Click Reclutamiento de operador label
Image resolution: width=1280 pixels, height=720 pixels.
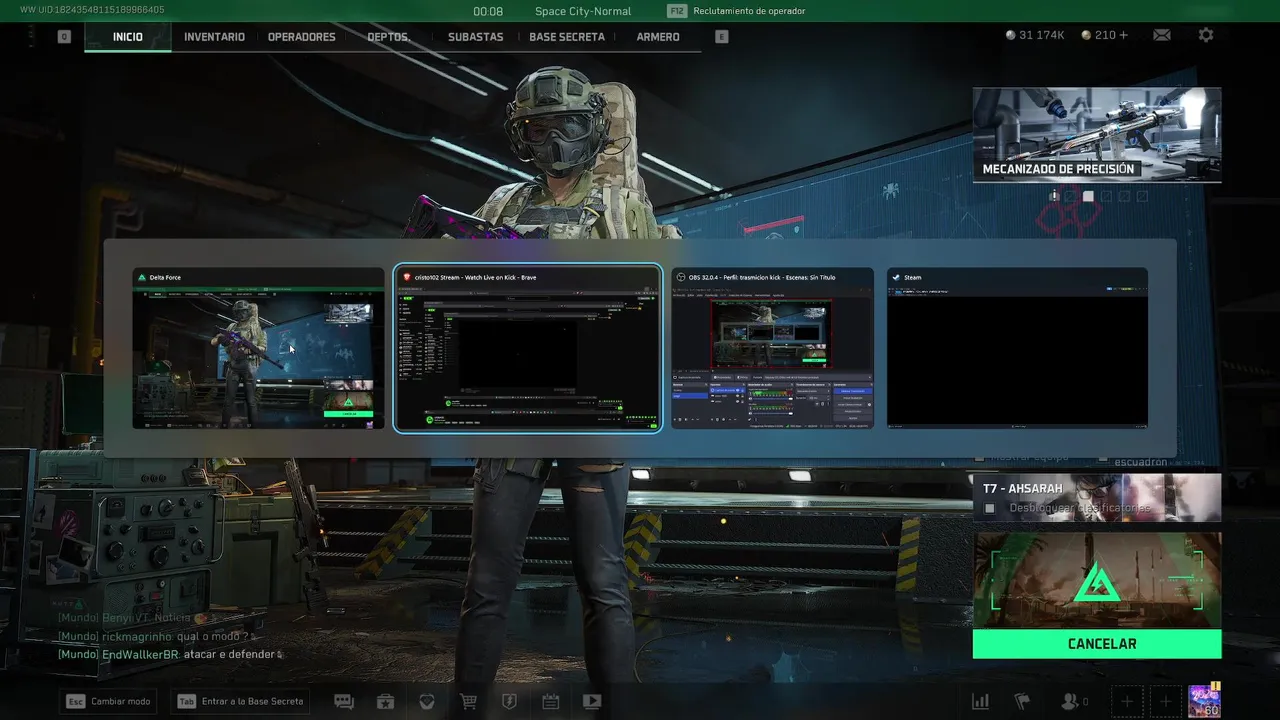[749, 11]
